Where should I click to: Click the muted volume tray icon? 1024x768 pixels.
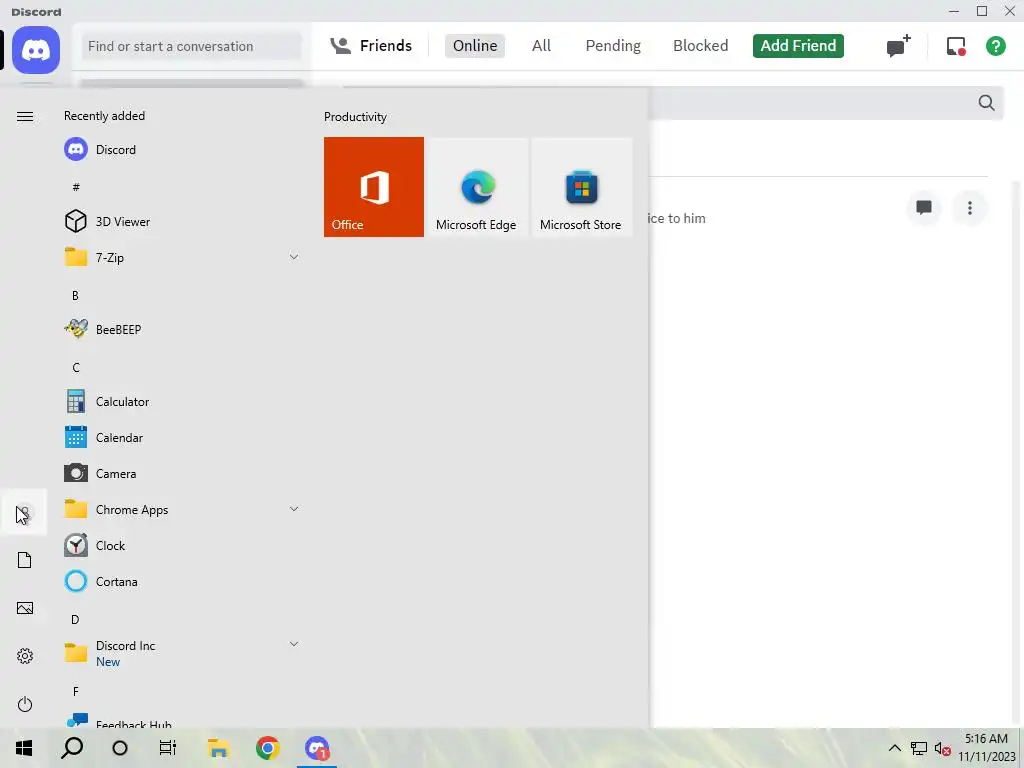tap(942, 748)
